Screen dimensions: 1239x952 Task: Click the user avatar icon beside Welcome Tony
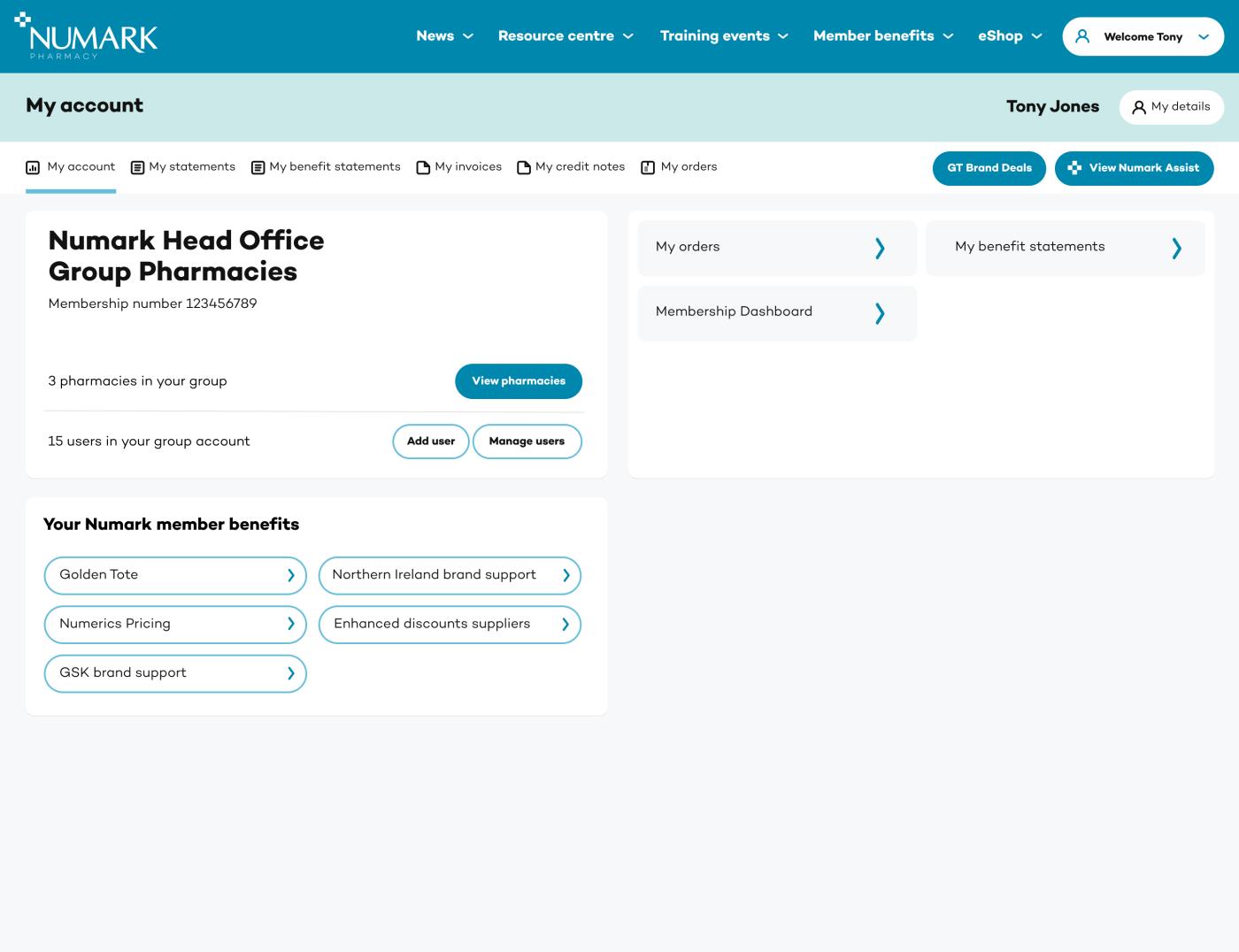1081,36
